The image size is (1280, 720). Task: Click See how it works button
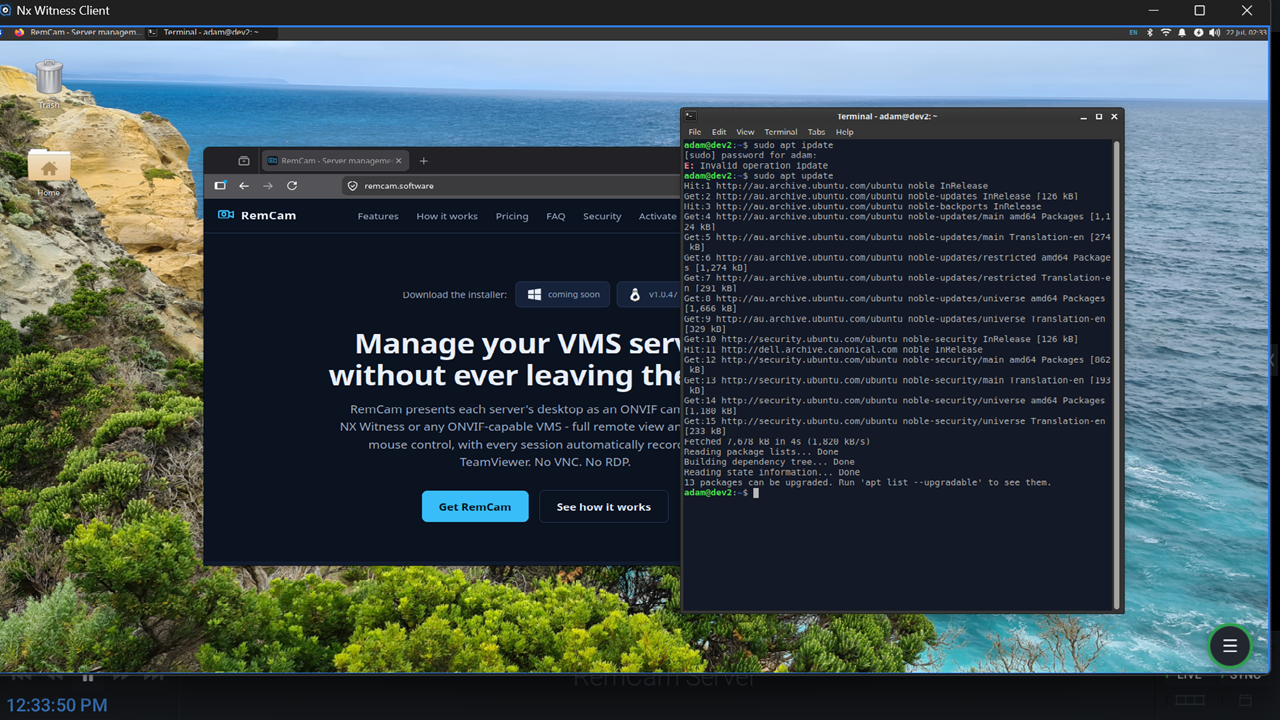[x=604, y=507]
